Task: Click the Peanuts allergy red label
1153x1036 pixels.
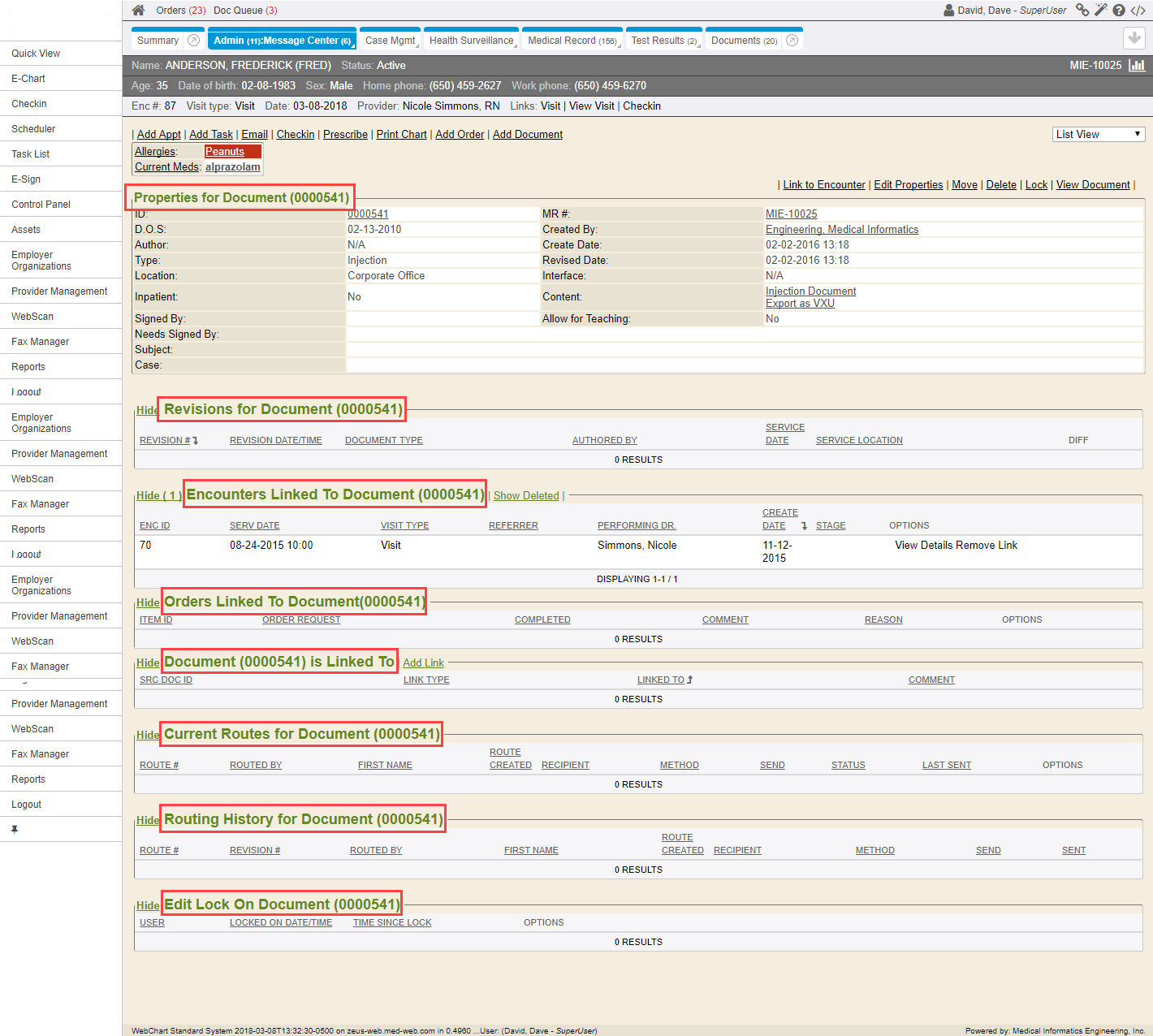Action: coord(225,152)
